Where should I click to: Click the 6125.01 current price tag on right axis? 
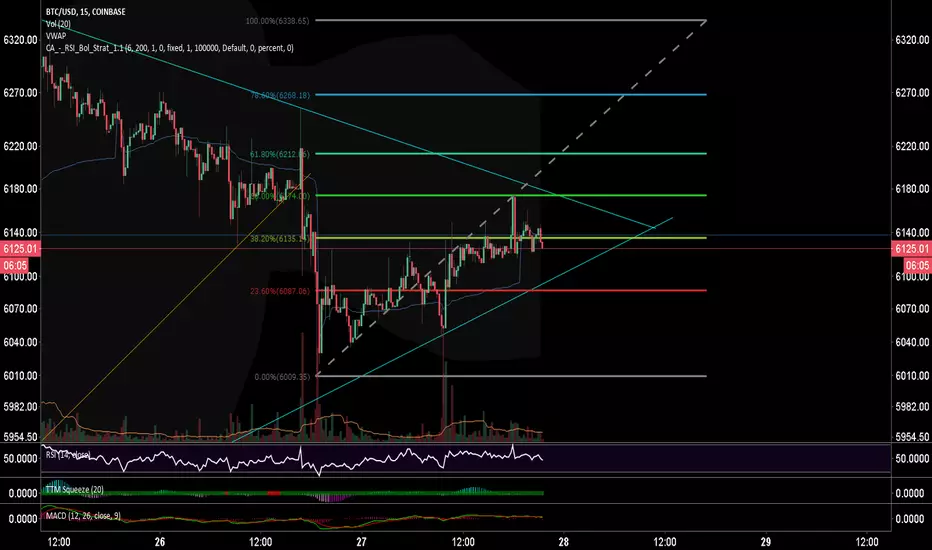(x=911, y=249)
